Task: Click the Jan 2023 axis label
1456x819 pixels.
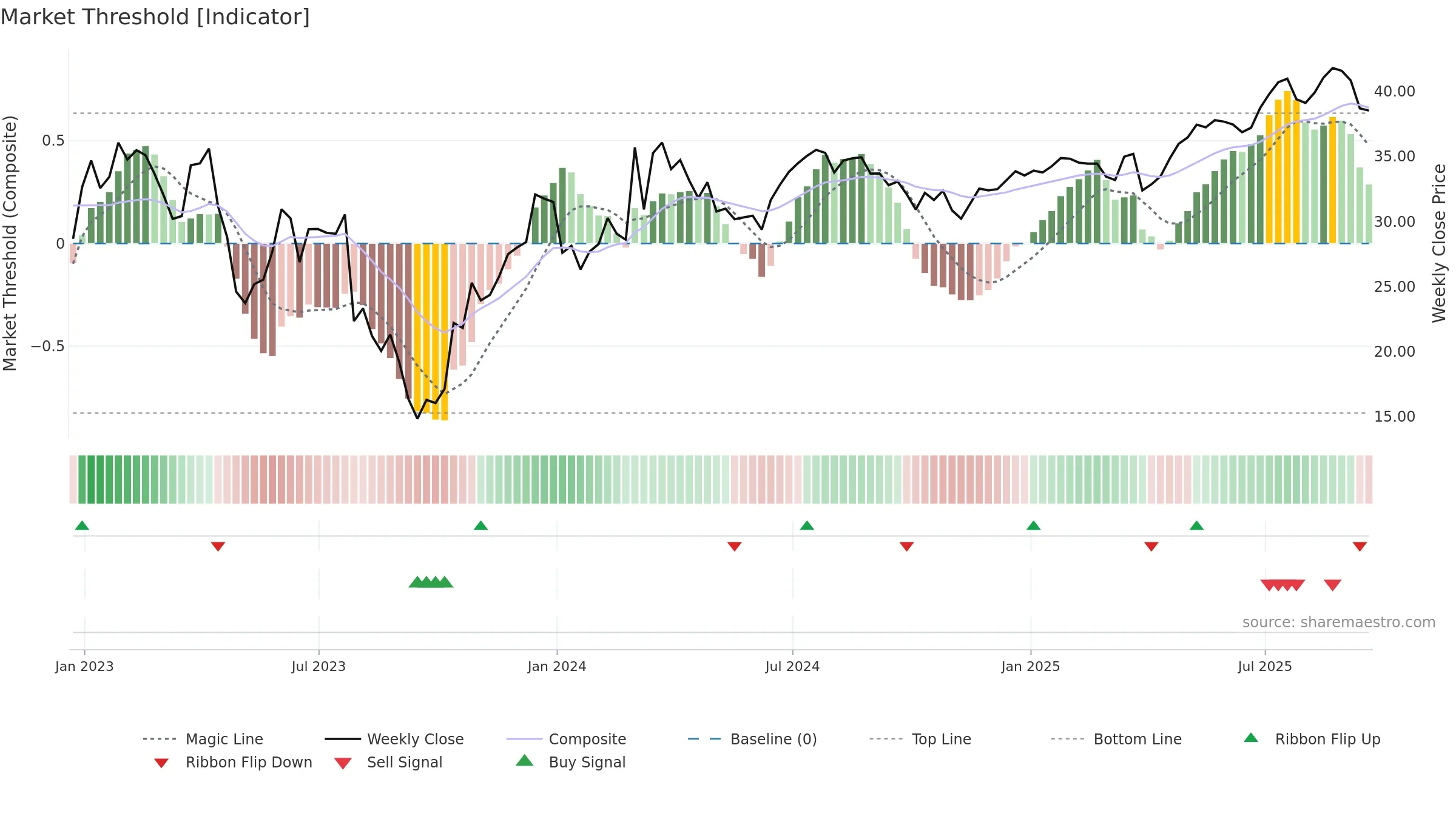Action: (x=84, y=667)
